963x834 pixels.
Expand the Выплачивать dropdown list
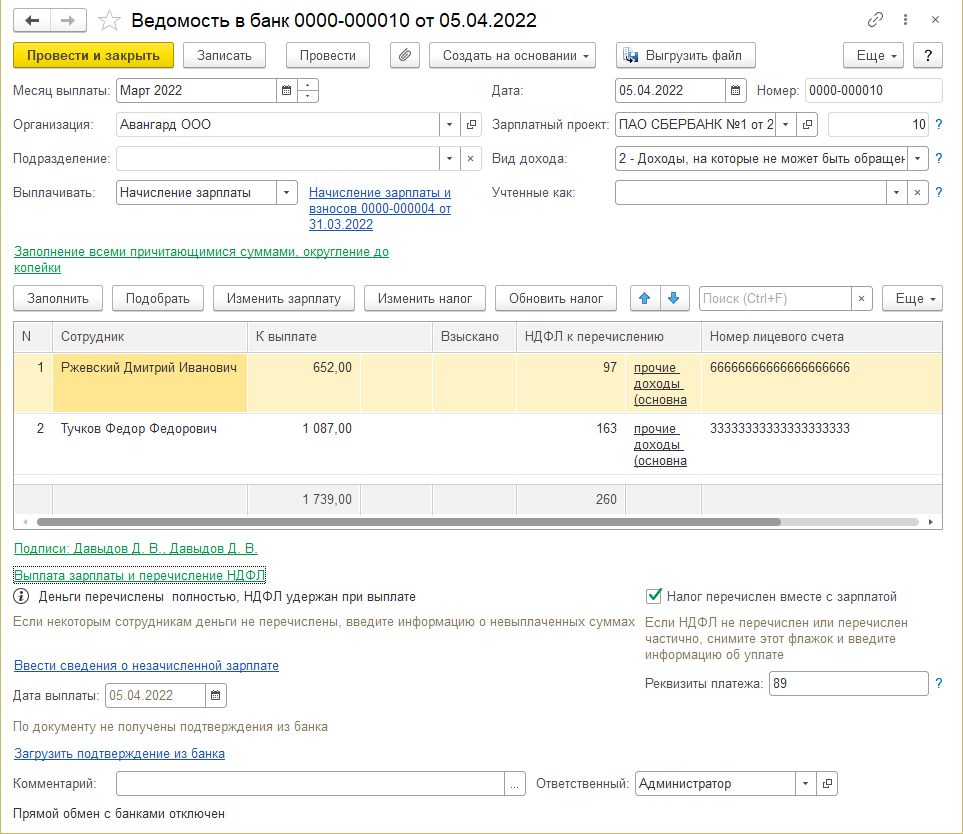click(x=286, y=193)
